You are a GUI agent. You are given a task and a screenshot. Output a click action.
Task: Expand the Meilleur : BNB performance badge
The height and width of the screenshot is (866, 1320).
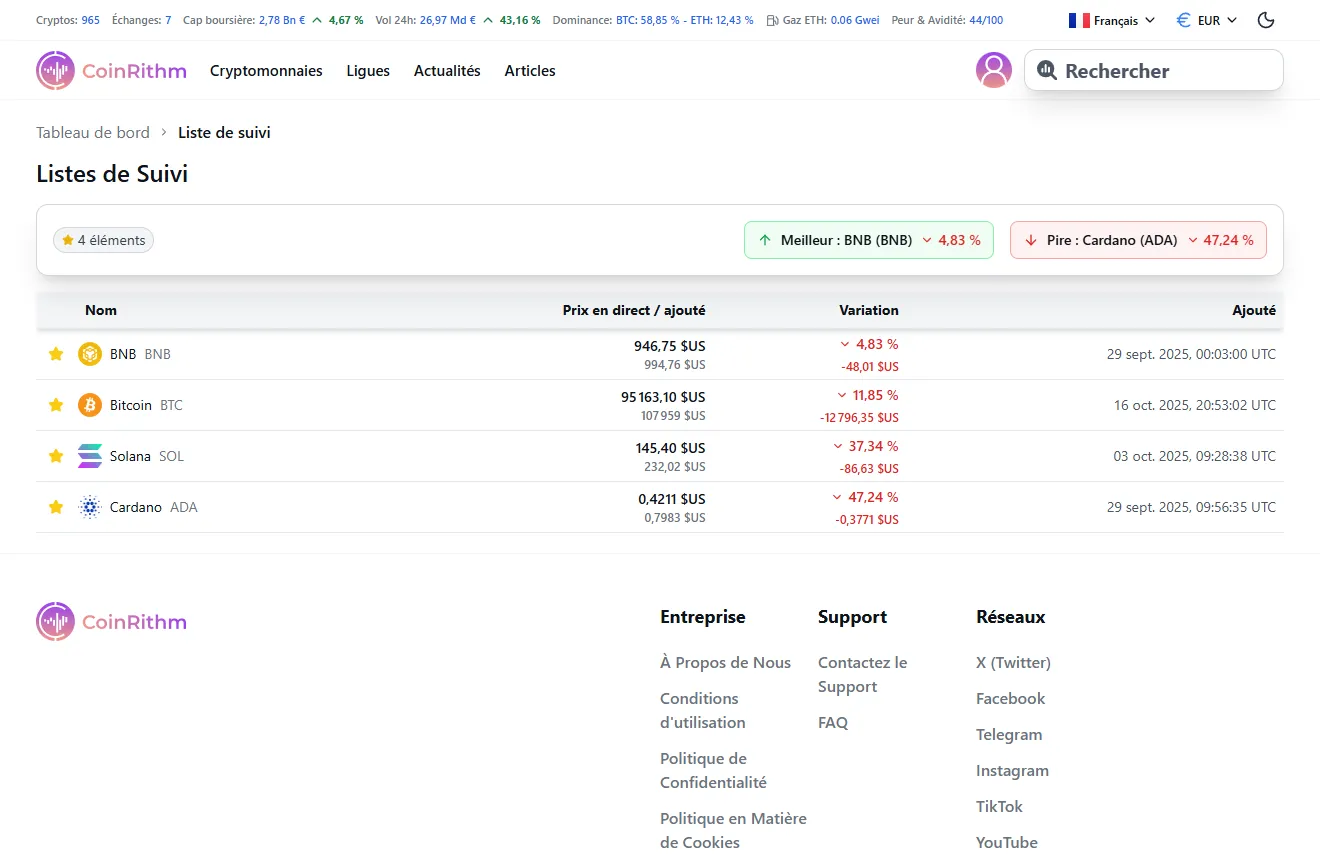(x=868, y=240)
